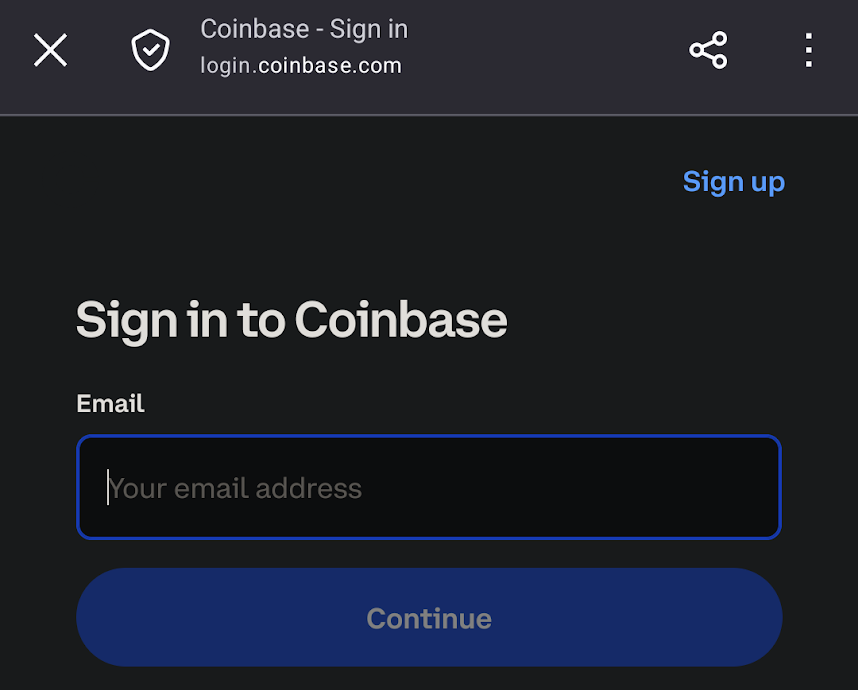Viewport: 858px width, 690px height.
Task: Click "coinbase.com" domain in the address bar
Action: tap(330, 66)
